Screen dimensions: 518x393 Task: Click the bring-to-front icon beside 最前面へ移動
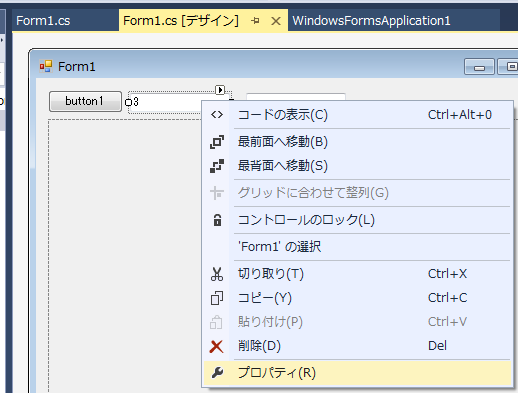217,142
